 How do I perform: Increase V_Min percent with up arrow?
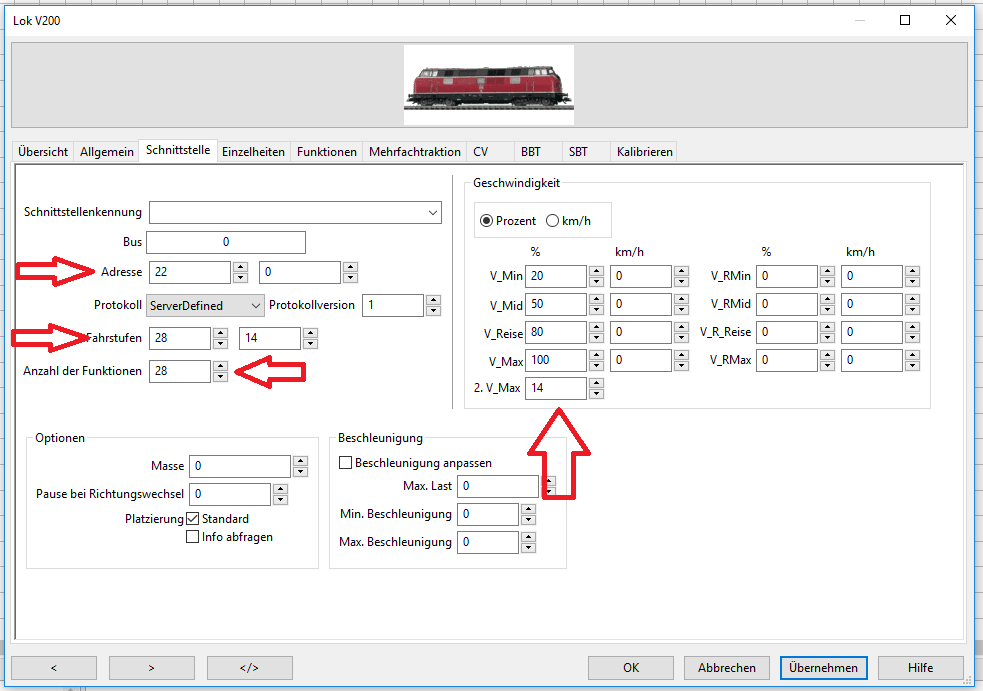point(596,271)
